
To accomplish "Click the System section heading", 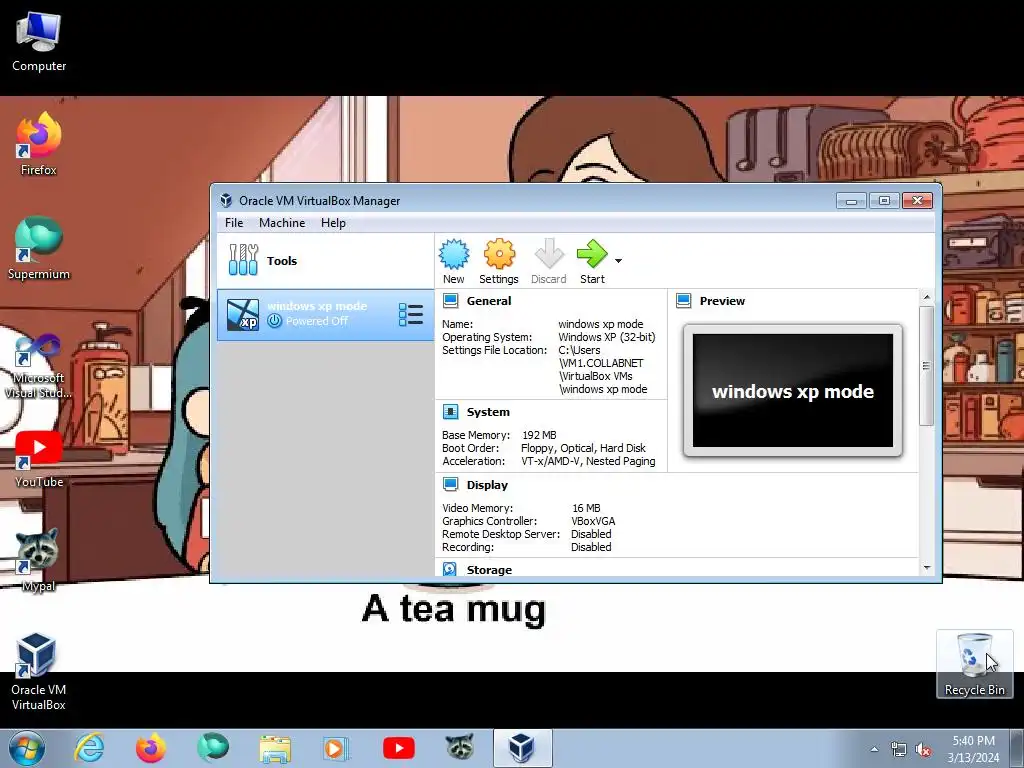I will [488, 412].
